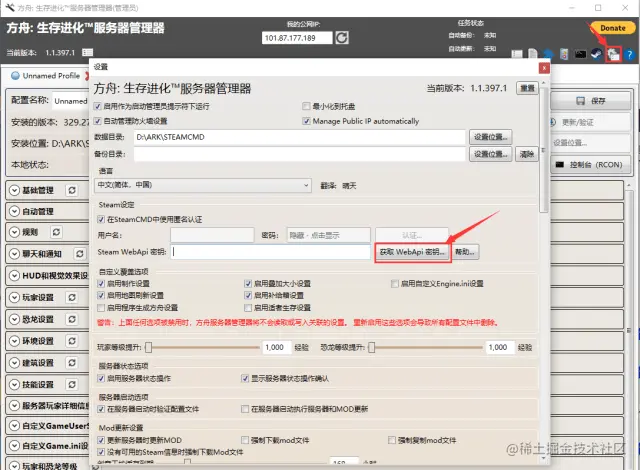Refresh the public IP address
The image size is (640, 470).
coord(342,38)
